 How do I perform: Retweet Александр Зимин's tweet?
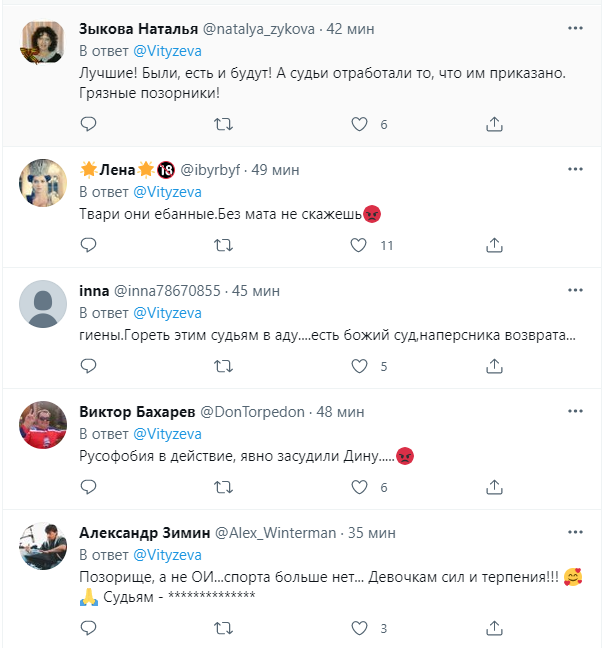coord(225,628)
